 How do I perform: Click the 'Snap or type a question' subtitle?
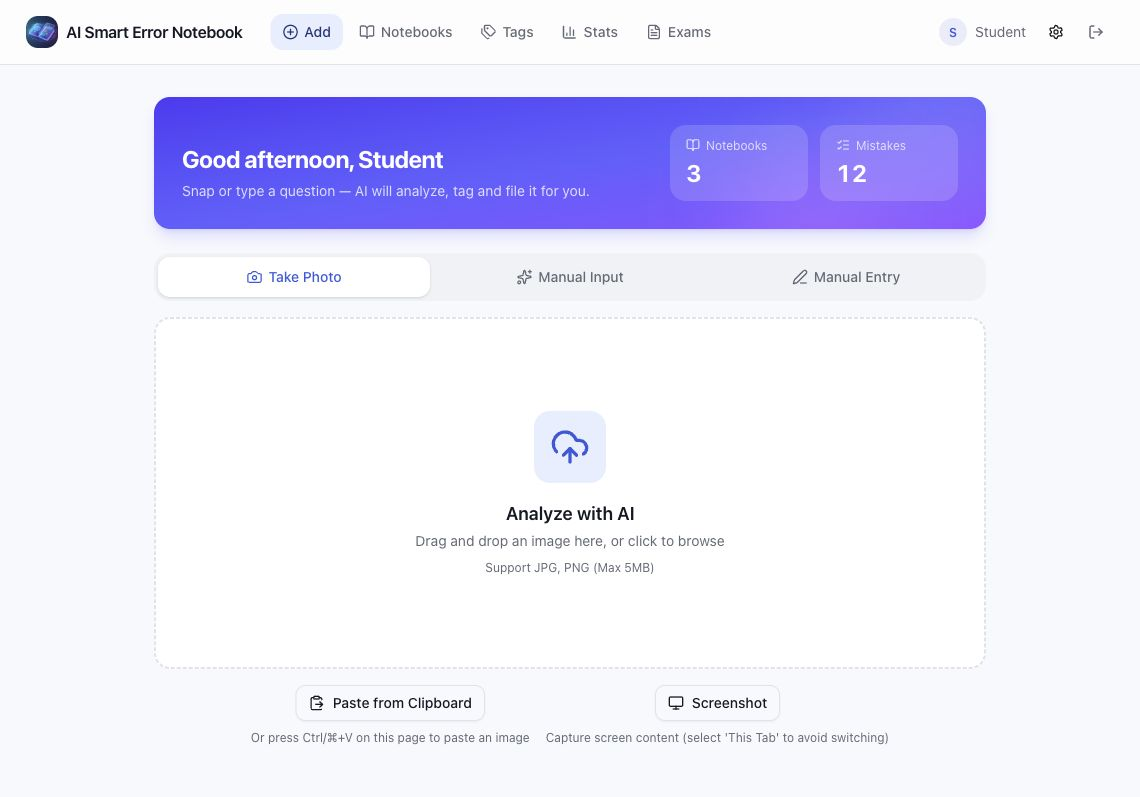385,191
